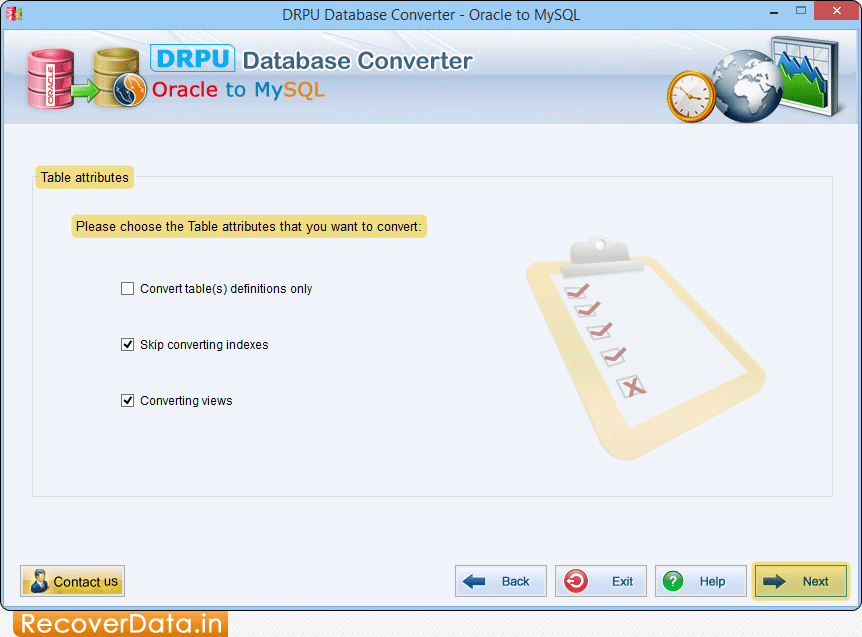Click the Next button
Viewport: 862px width, 637px height.
tap(800, 581)
